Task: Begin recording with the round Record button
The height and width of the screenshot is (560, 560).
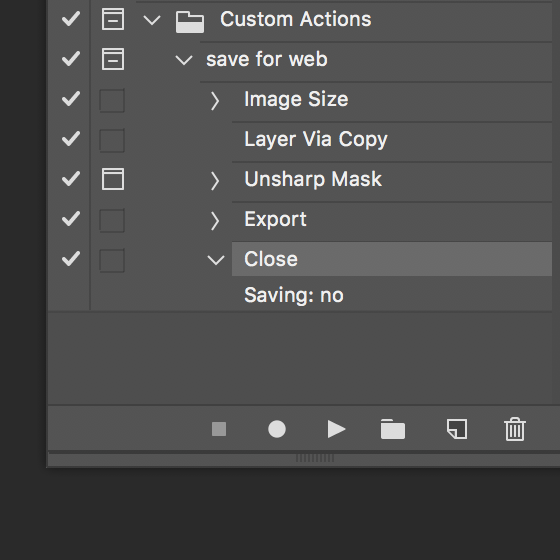Action: (277, 429)
